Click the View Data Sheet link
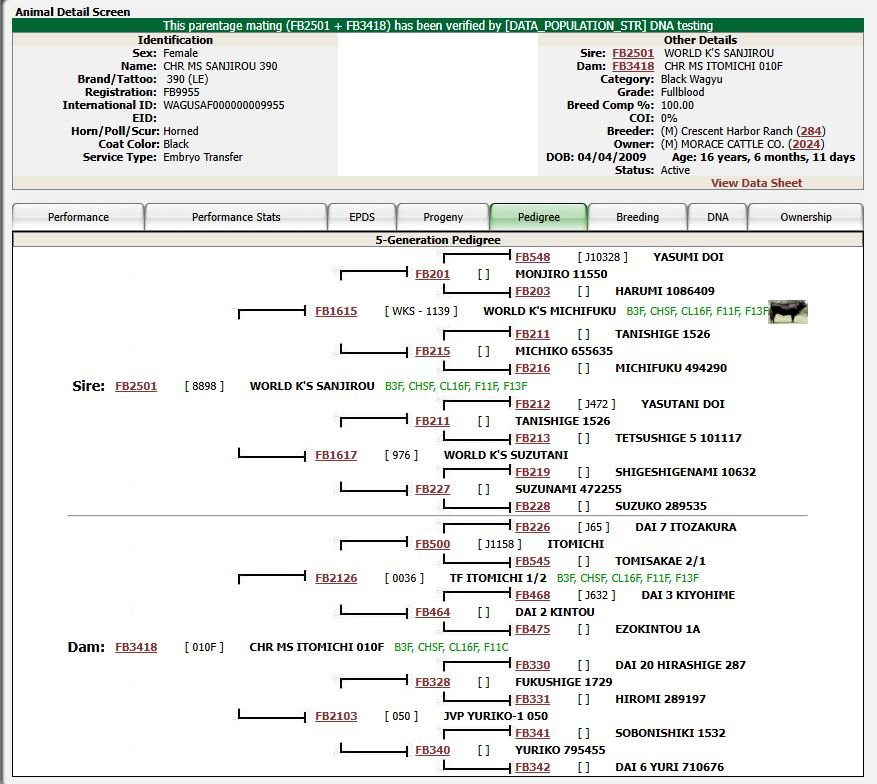Screen dimensions: 877x784 coord(756,183)
